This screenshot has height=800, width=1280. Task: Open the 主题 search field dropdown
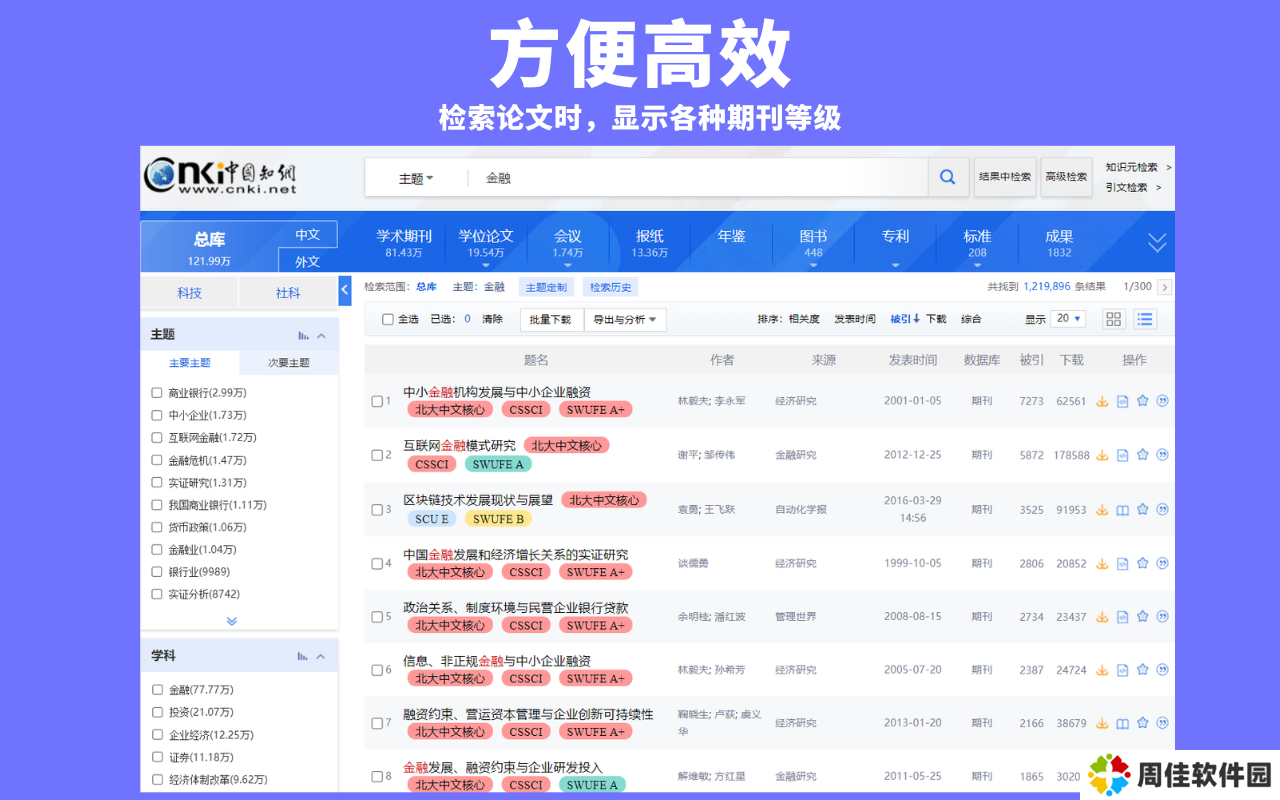(416, 178)
